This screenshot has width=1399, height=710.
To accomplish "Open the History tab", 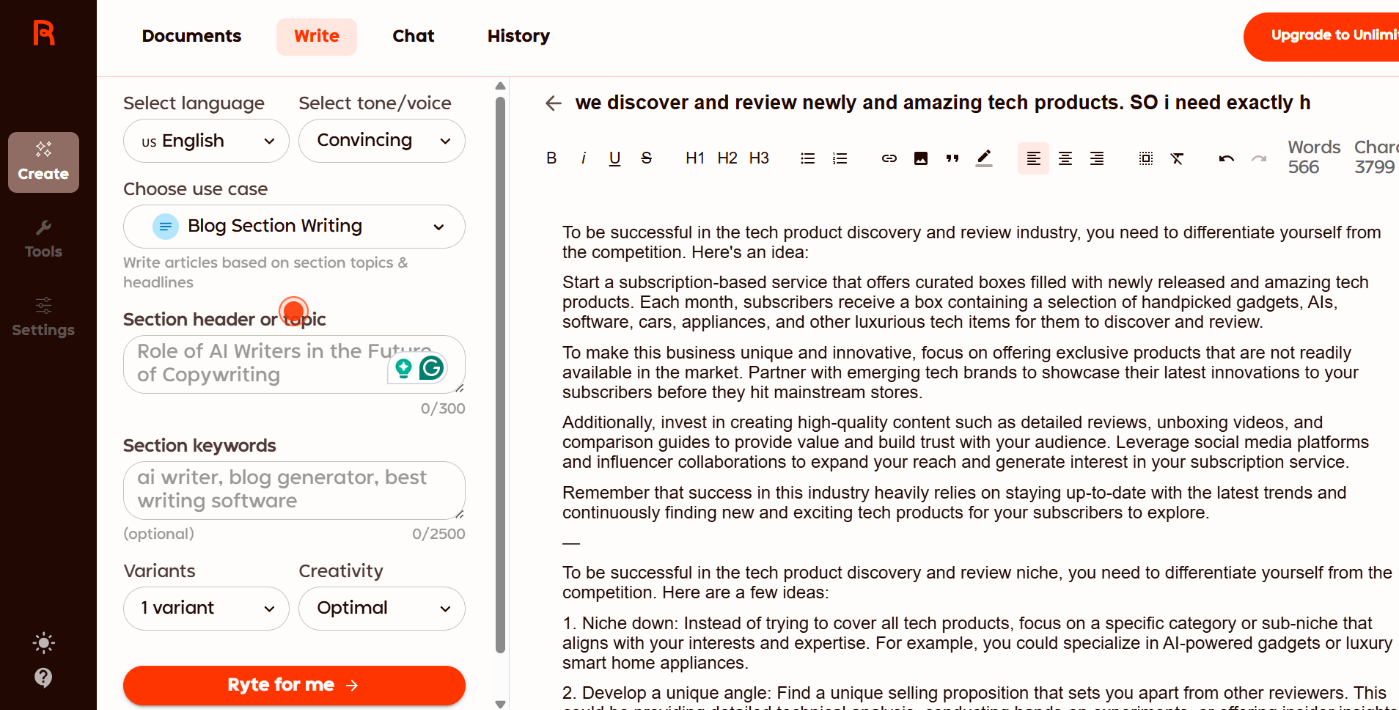I will coord(518,36).
